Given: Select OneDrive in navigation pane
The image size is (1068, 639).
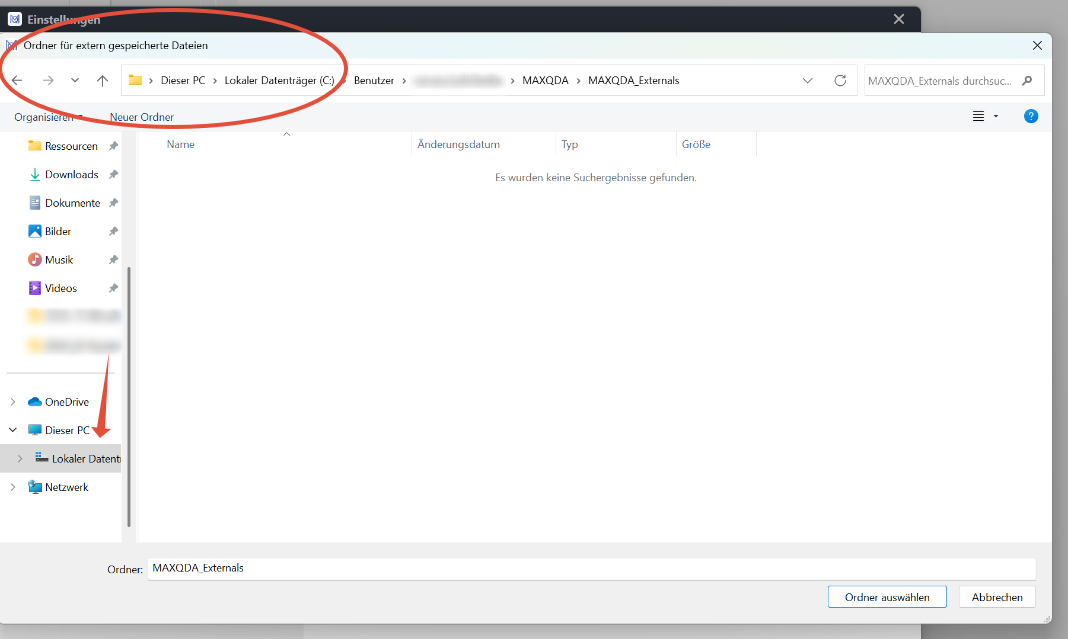Looking at the screenshot, I should coord(67,402).
